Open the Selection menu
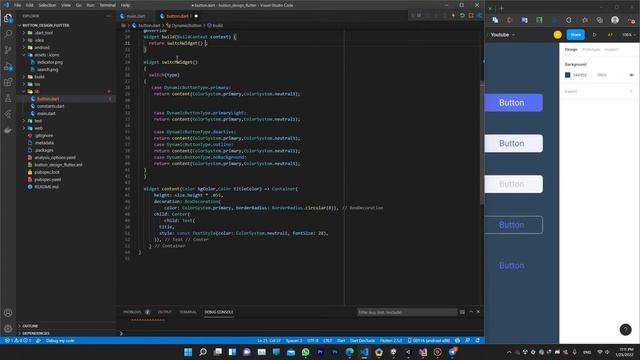This screenshot has height=360, width=640. [47, 5]
